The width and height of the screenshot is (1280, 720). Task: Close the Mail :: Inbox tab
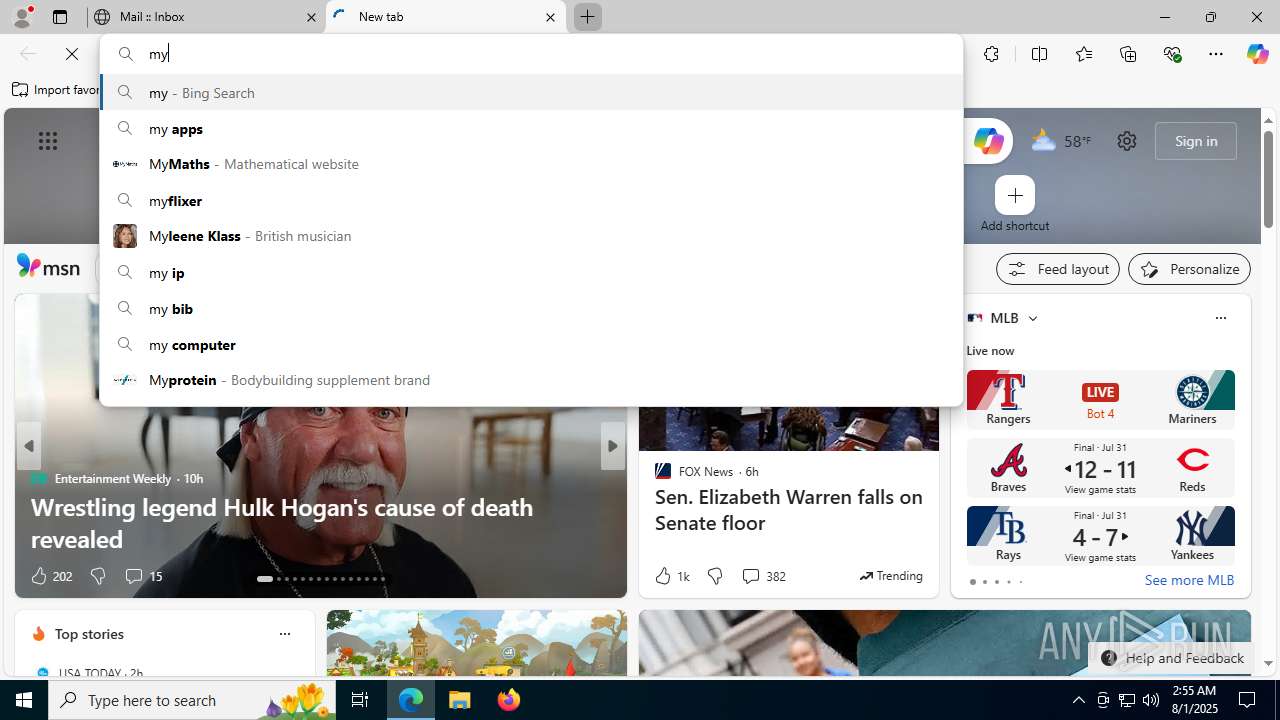tap(311, 17)
